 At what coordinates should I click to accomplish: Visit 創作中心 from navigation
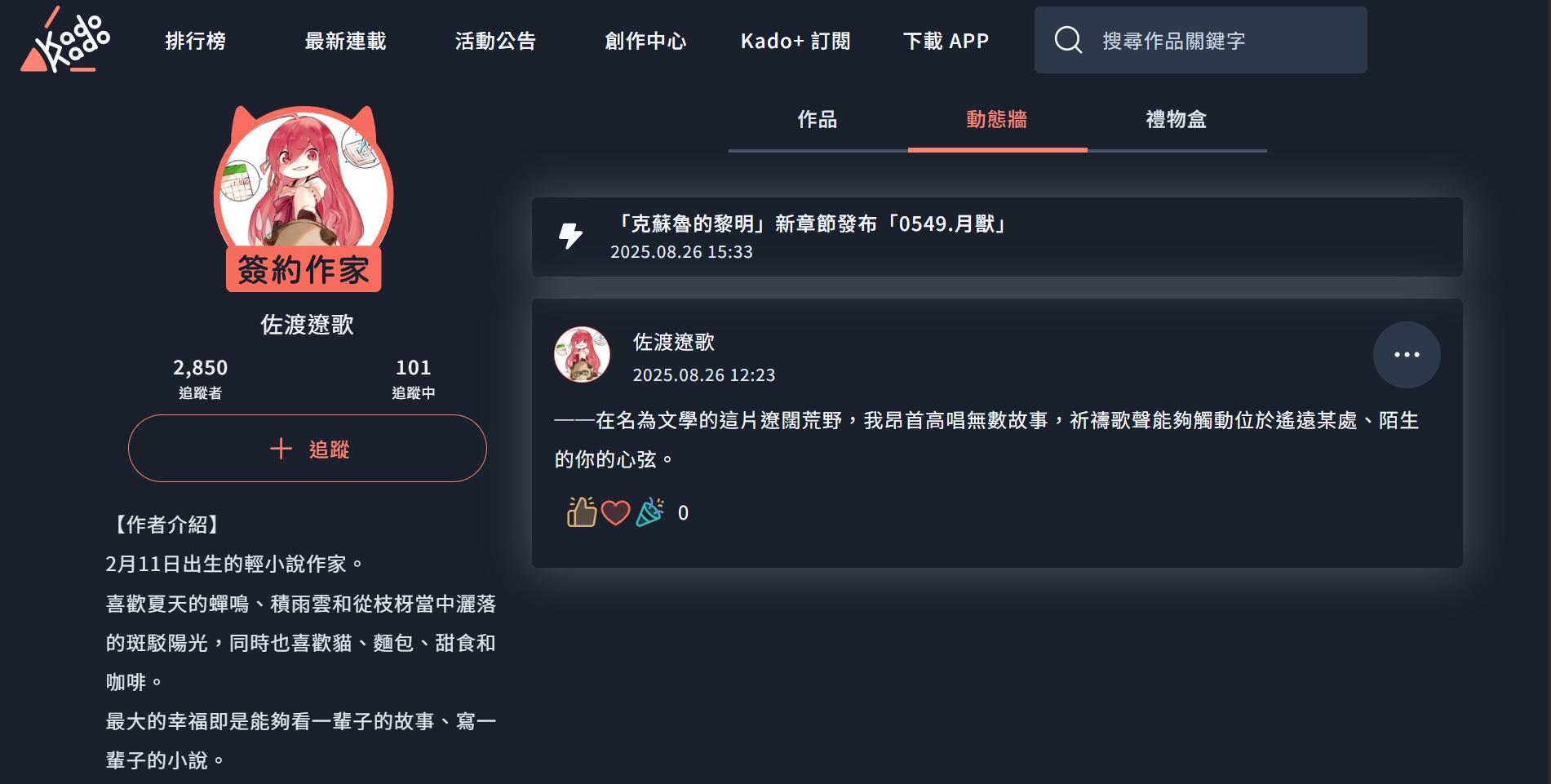[x=646, y=41]
